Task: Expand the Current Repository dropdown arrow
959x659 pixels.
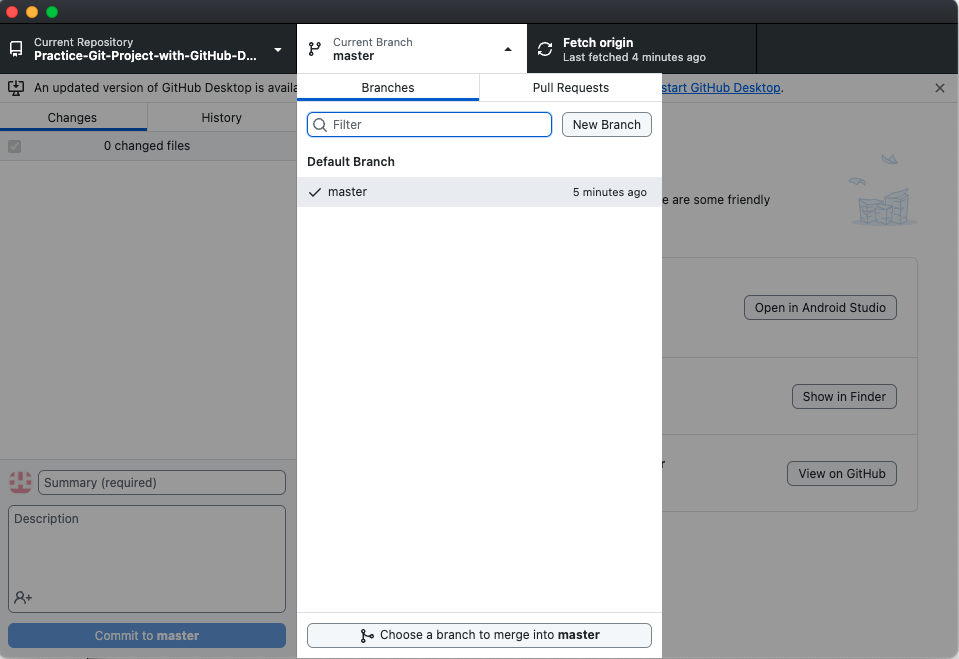Action: point(278,50)
